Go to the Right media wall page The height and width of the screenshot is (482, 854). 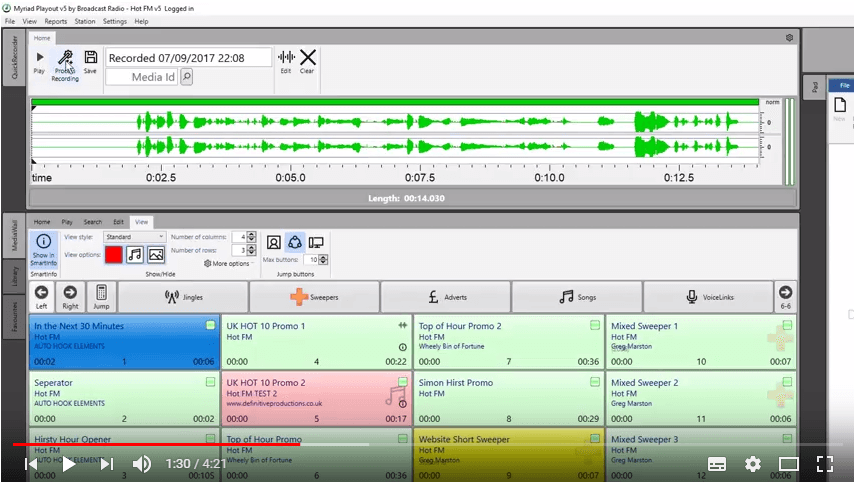point(71,295)
